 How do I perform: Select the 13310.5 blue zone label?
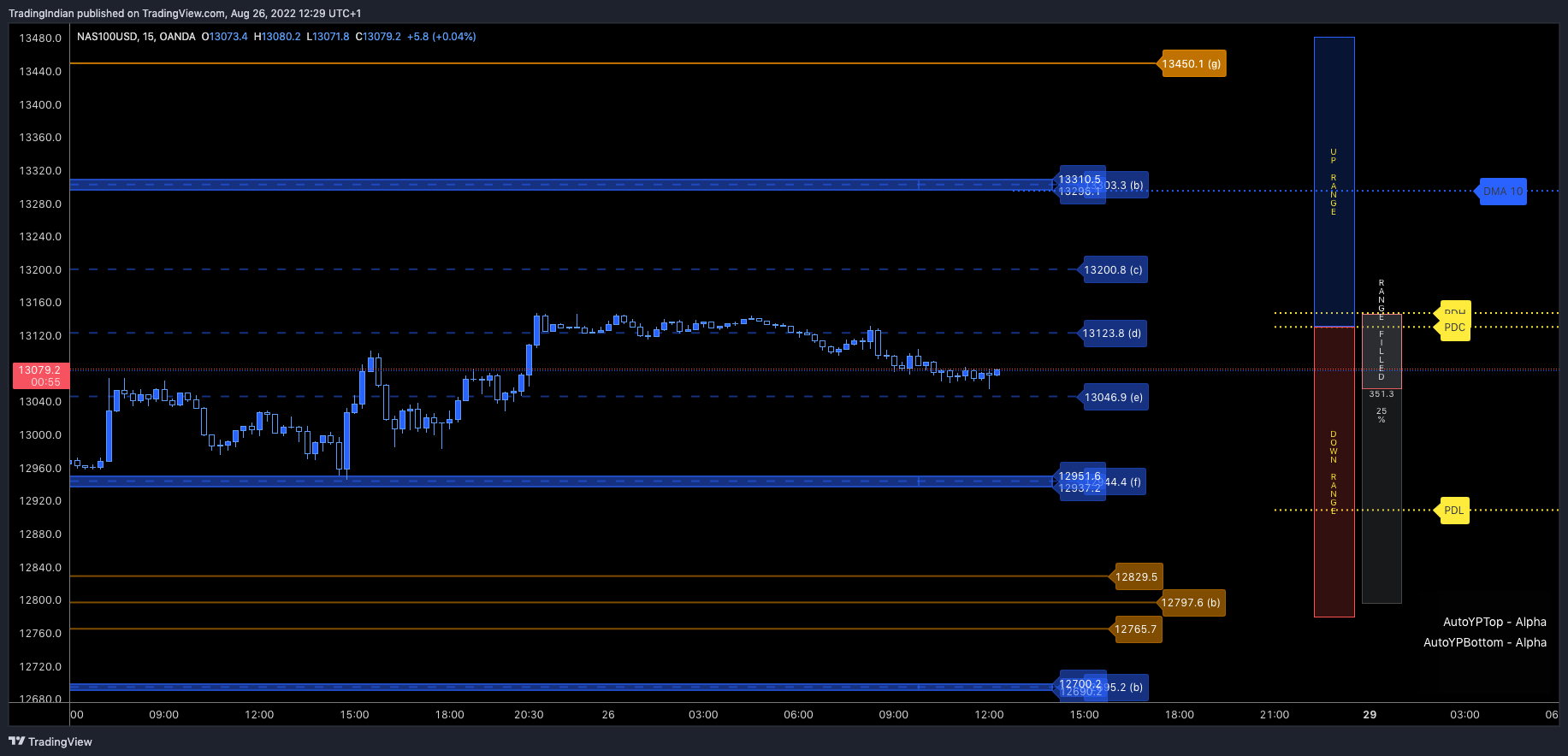pyautogui.click(x=1080, y=180)
